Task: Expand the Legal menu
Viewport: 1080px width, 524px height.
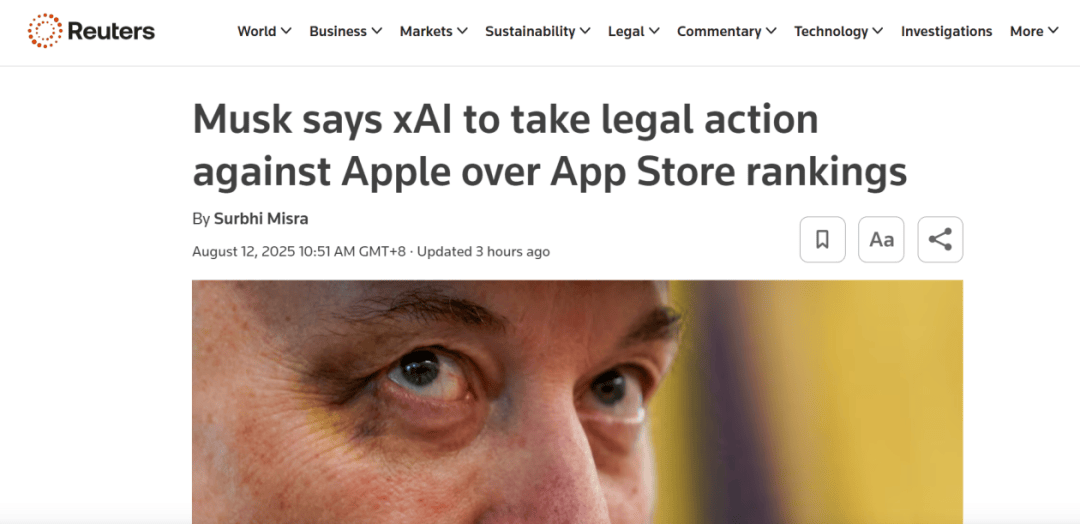Action: pos(634,31)
